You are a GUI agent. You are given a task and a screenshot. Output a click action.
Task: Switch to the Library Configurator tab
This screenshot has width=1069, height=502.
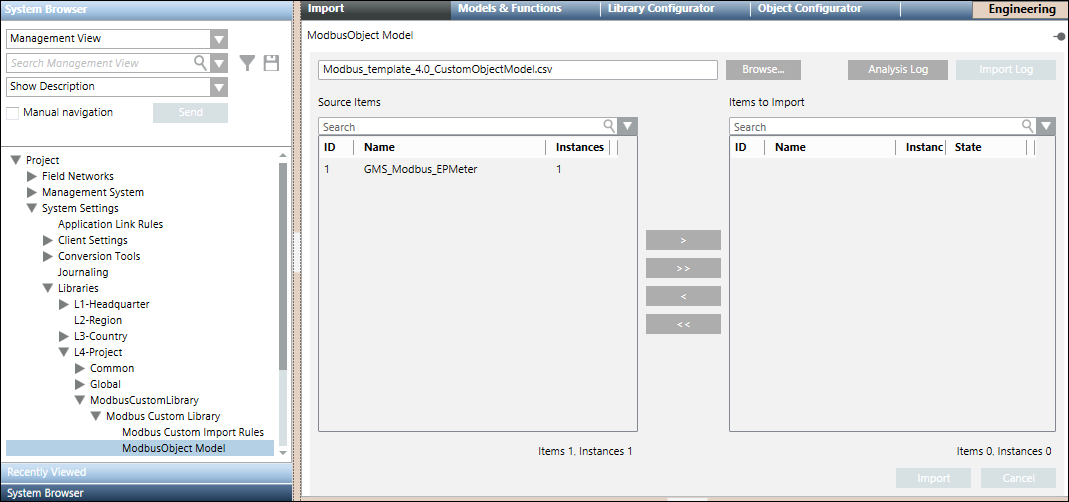click(x=661, y=9)
